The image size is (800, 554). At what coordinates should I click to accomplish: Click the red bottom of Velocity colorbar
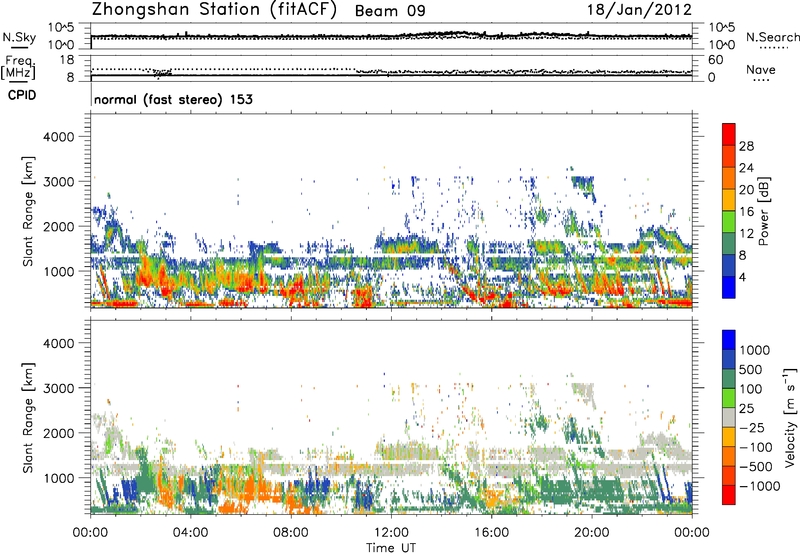click(x=729, y=495)
